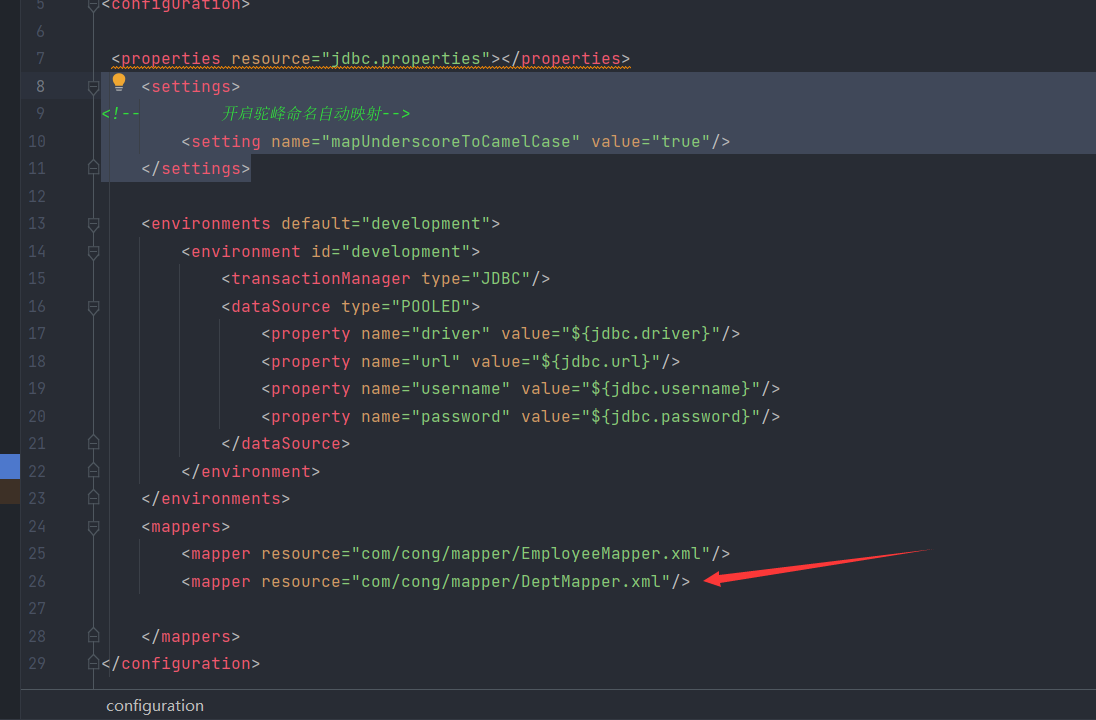Image resolution: width=1096 pixels, height=720 pixels.
Task: Click id="development" on environment tag
Action: 391,252
